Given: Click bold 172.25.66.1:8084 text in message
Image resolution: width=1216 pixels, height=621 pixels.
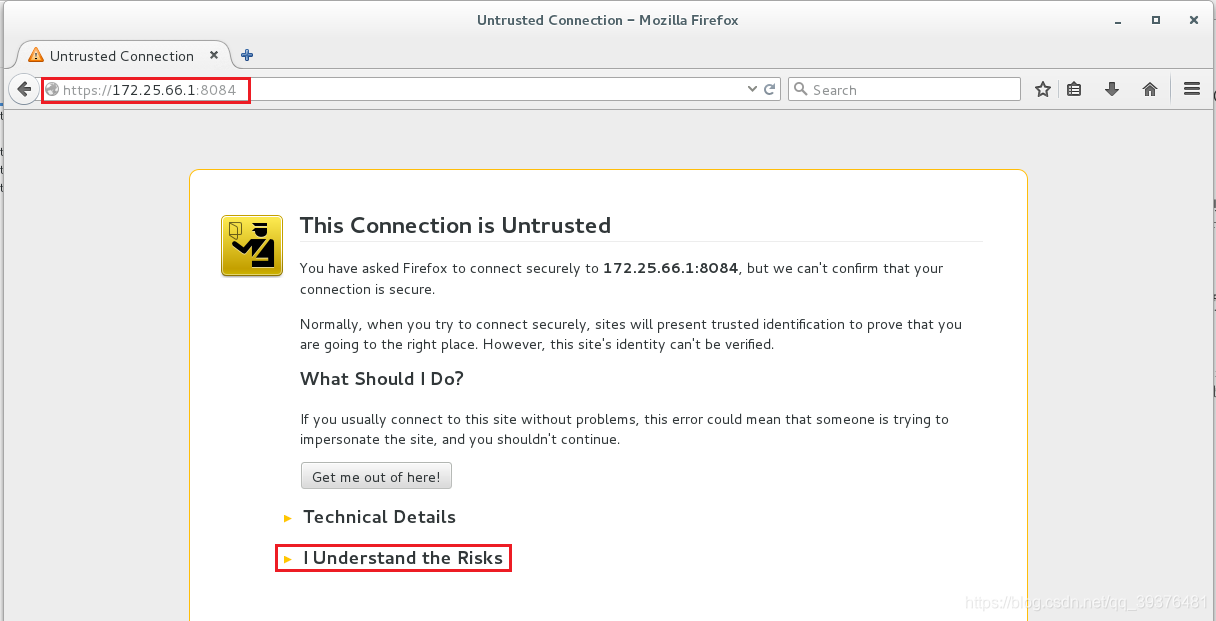Looking at the screenshot, I should tap(670, 268).
